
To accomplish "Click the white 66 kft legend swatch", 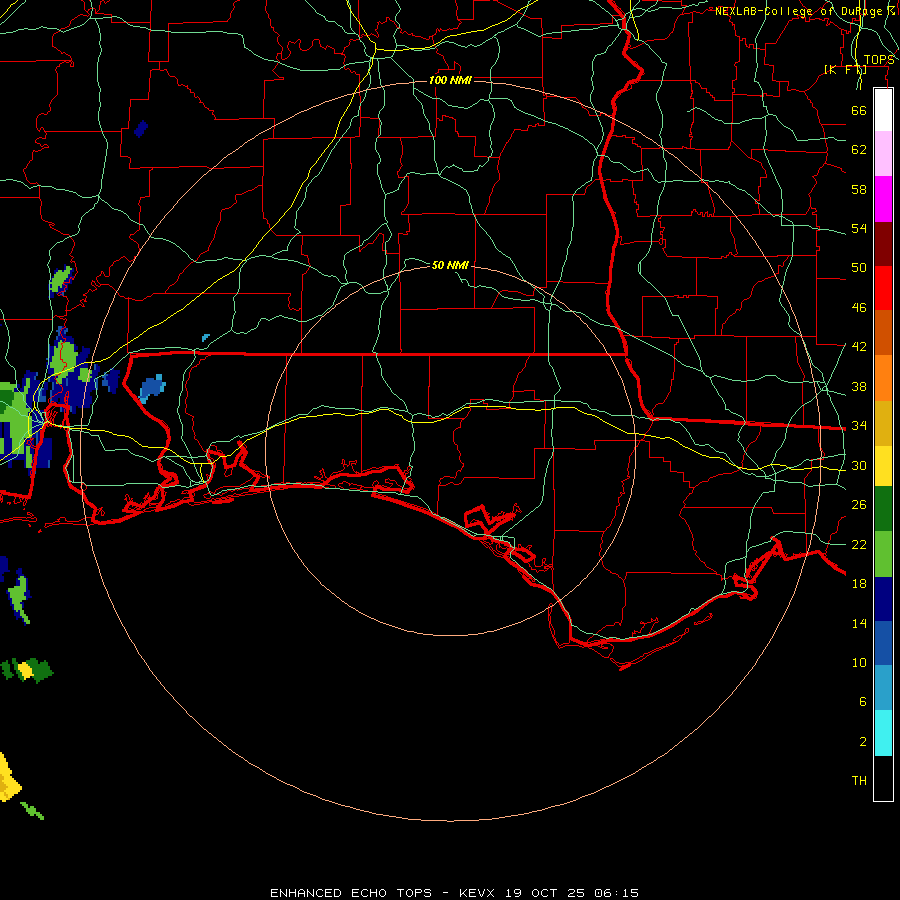I will point(883,110).
